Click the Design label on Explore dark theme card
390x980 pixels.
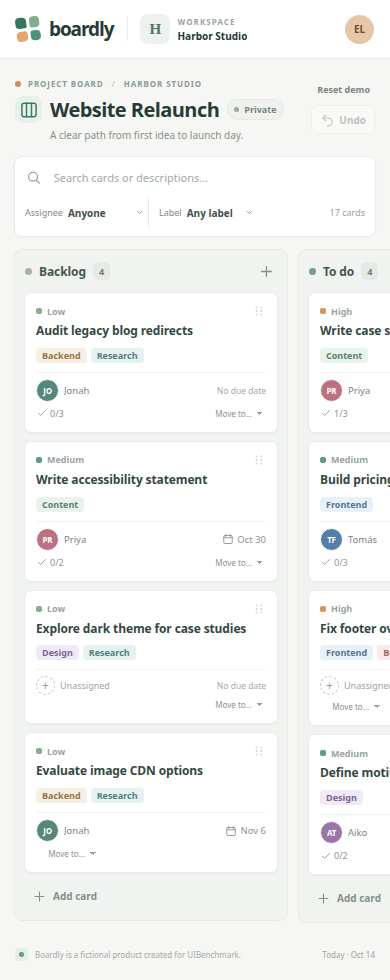[58, 652]
